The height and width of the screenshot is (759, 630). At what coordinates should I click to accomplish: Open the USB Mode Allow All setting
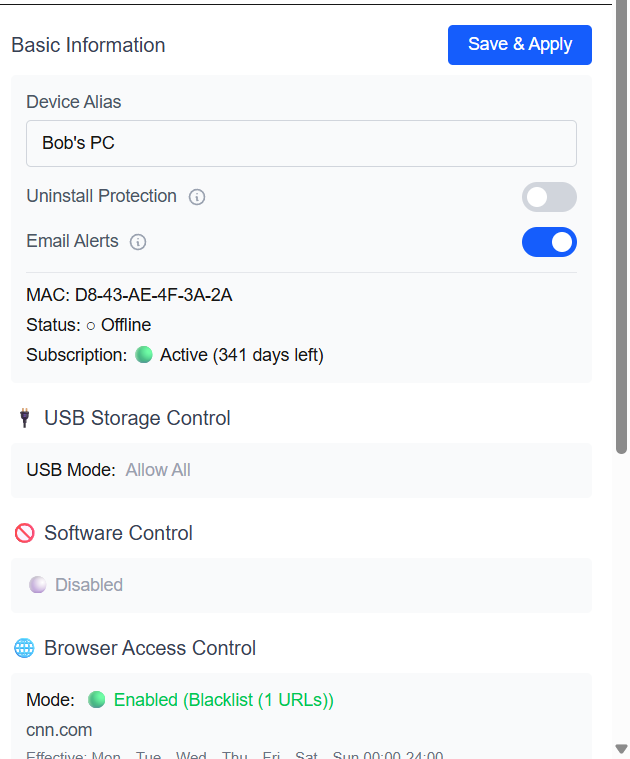point(158,470)
